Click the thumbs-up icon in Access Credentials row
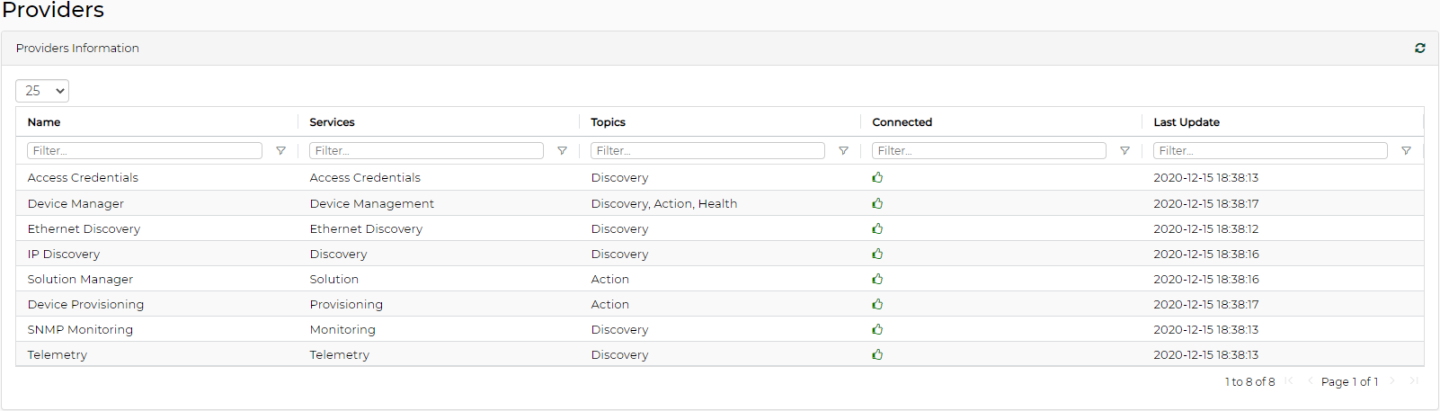This screenshot has height=411, width=1440. (878, 178)
